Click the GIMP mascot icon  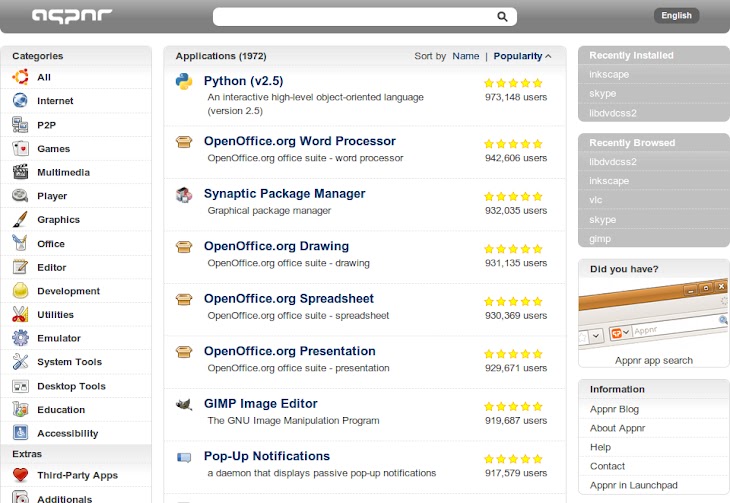click(x=184, y=404)
